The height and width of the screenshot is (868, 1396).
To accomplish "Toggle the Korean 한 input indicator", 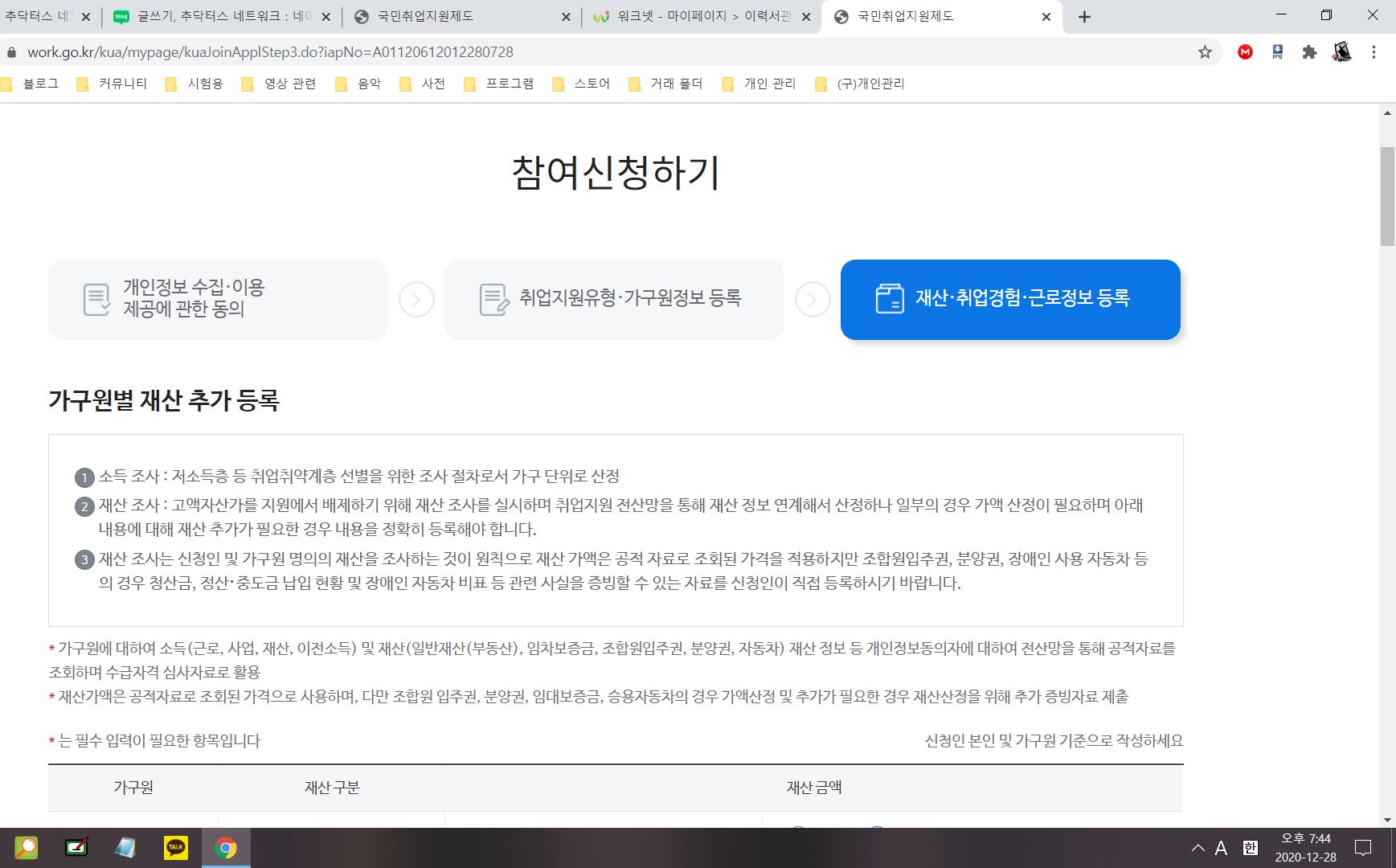I will click(1250, 848).
